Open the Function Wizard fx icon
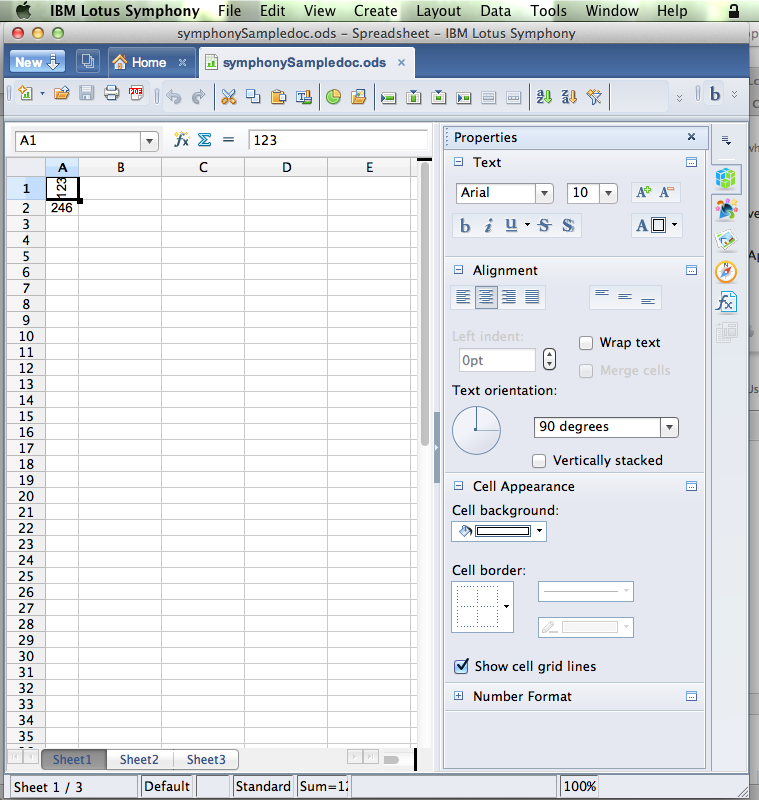759x800 pixels. 181,139
